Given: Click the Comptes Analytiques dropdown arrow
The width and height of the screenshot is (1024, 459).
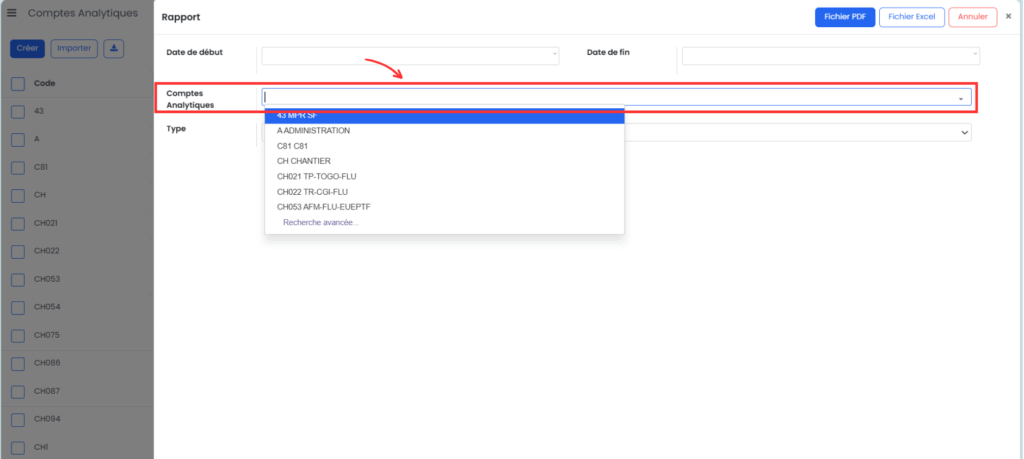Looking at the screenshot, I should pyautogui.click(x=961, y=98).
